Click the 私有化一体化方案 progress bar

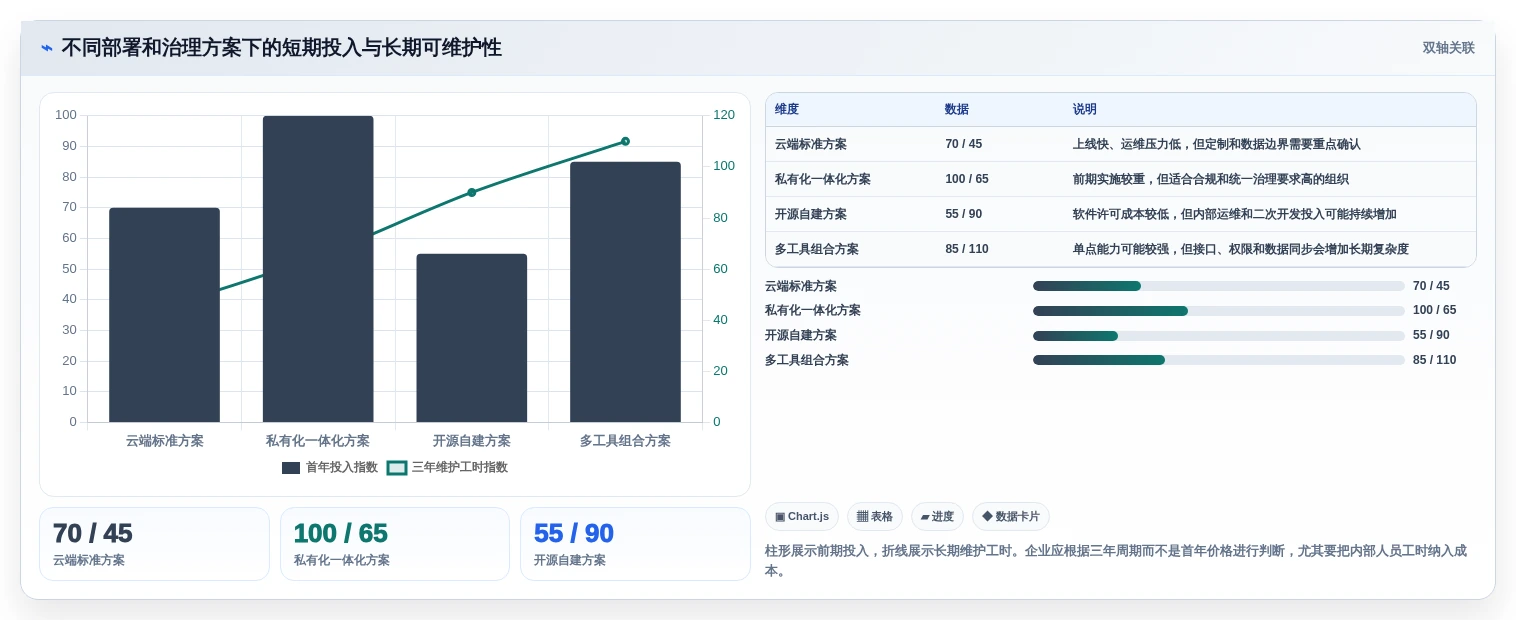(1218, 311)
